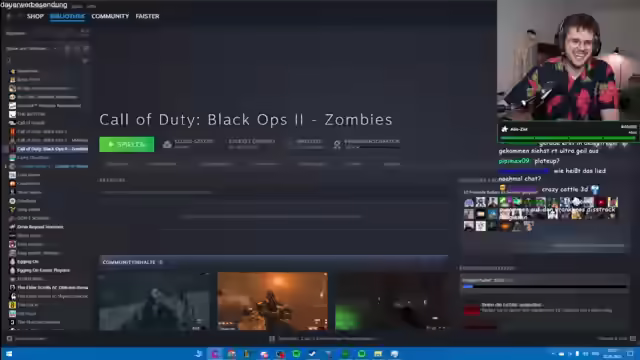
Task: Click the achievements progress bar on right
Action: pos(544,287)
